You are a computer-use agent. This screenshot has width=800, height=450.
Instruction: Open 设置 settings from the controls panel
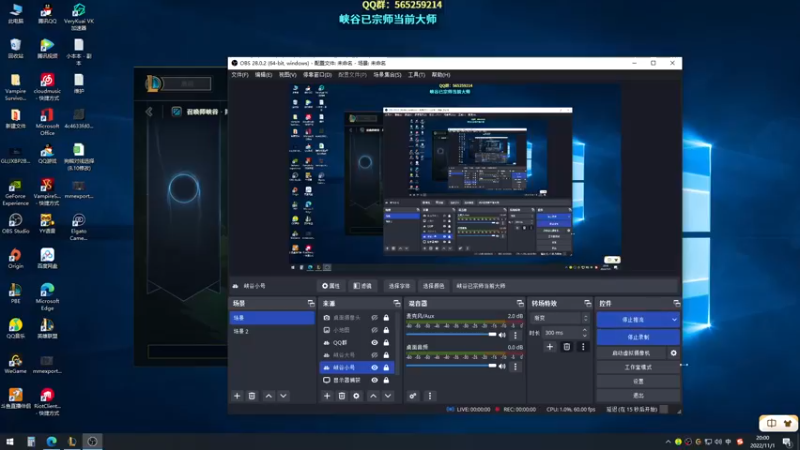pyautogui.click(x=638, y=382)
